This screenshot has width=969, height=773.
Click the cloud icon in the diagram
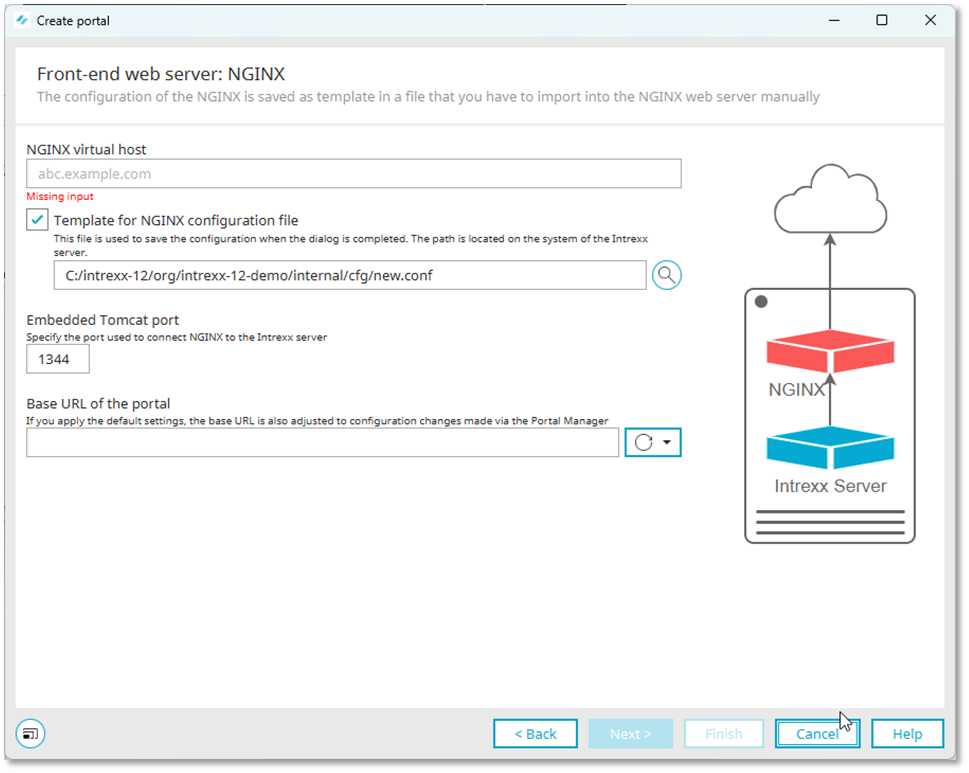[830, 198]
